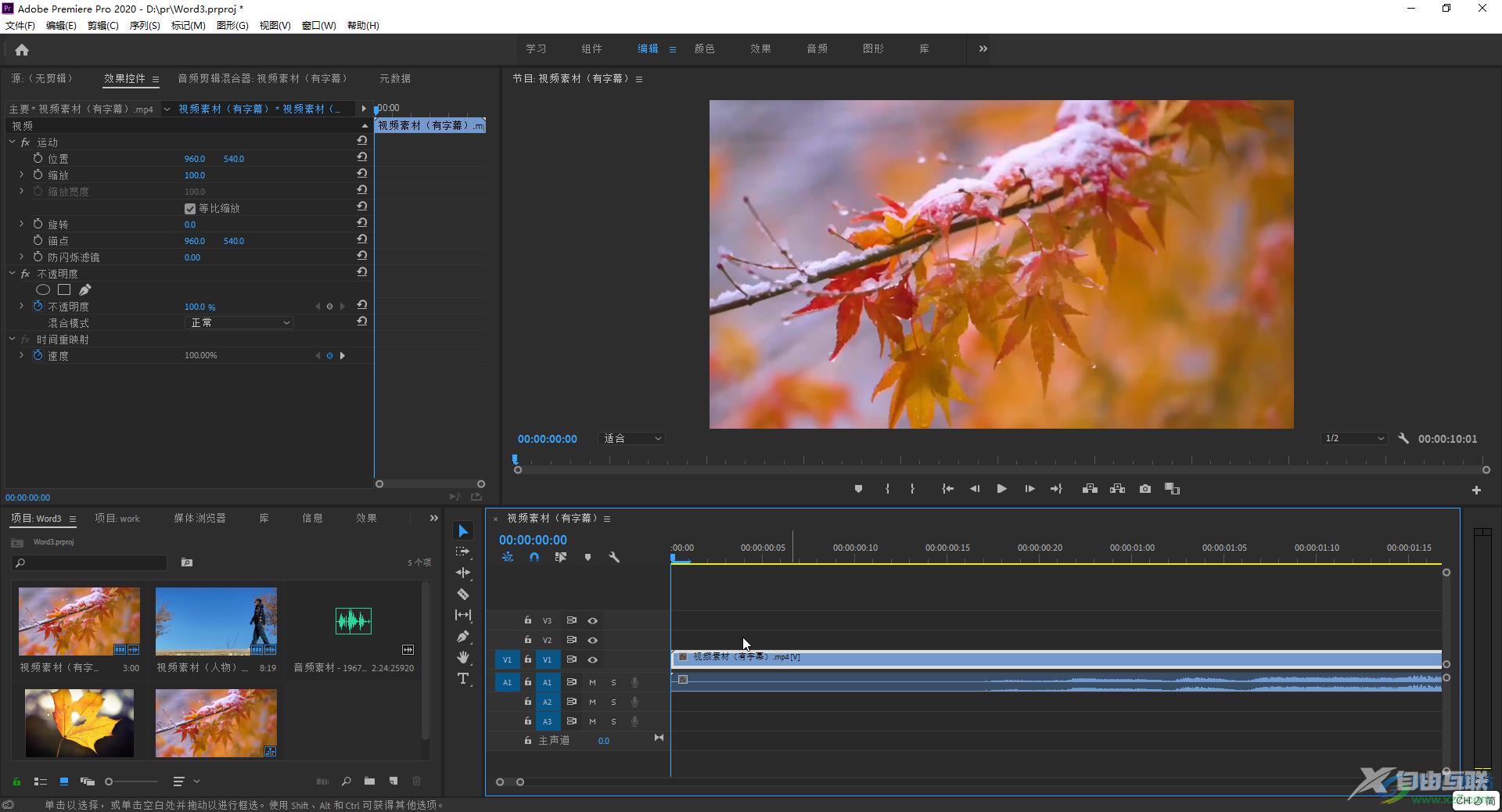This screenshot has width=1502, height=812.
Task: Click the Lift button
Action: 1090,489
